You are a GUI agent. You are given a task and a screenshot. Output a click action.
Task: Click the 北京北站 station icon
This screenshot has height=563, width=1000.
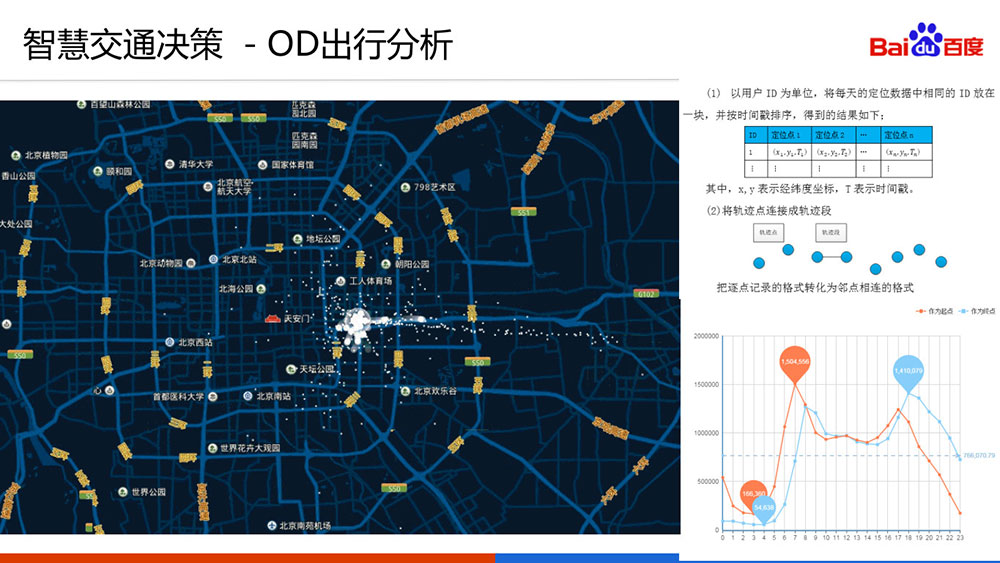[214, 260]
